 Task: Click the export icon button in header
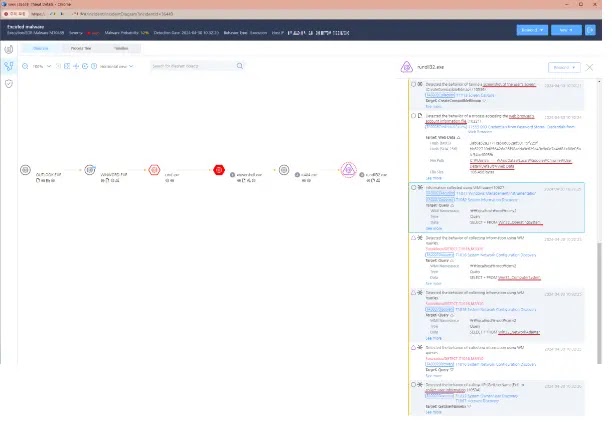coord(590,30)
